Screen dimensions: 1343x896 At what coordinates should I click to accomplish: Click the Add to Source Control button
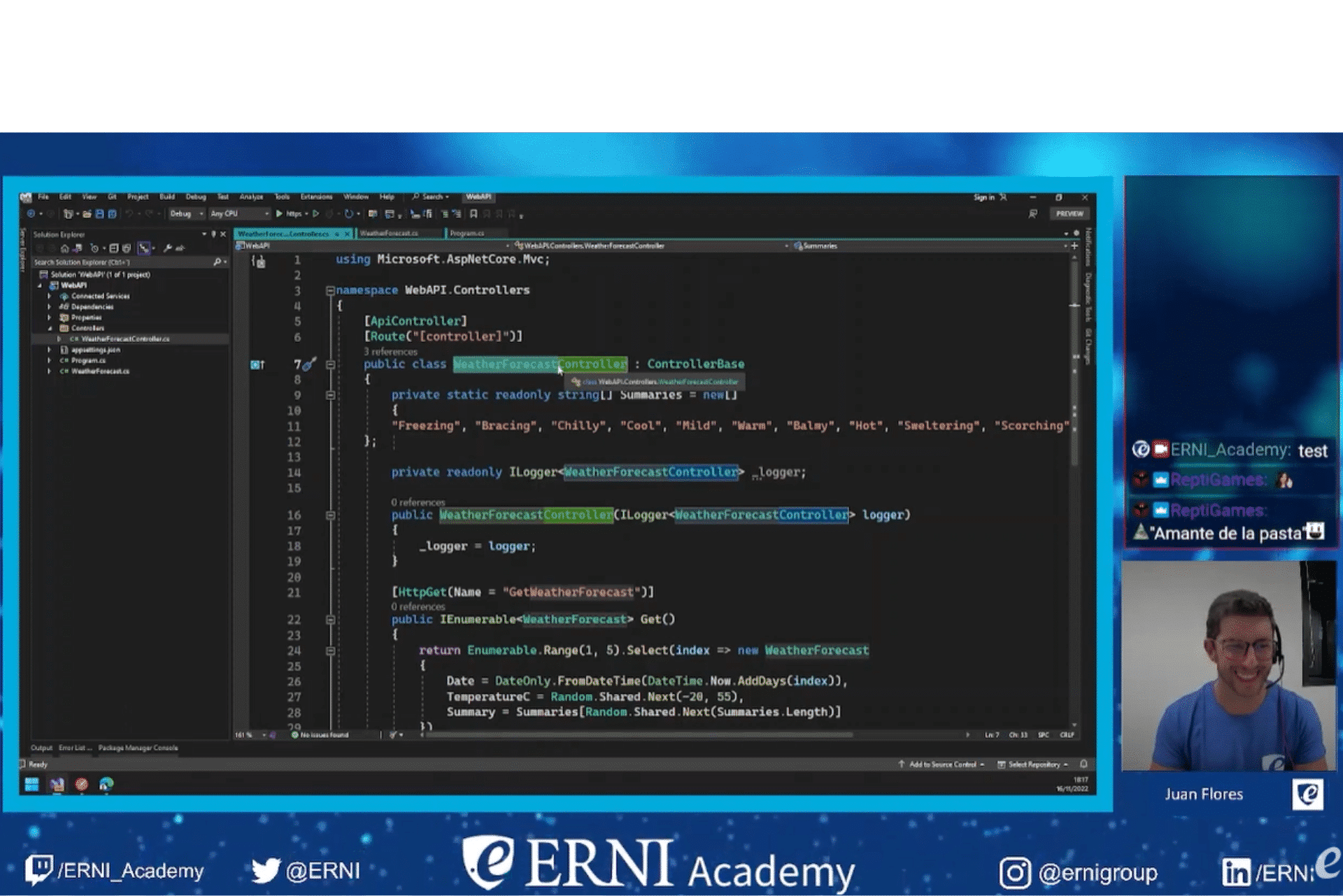942,765
